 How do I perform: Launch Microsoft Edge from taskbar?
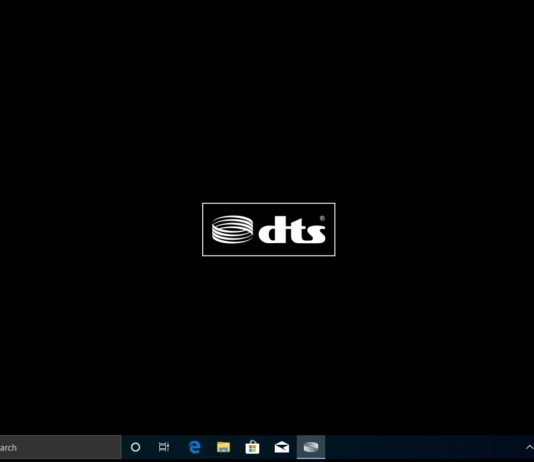coord(194,447)
